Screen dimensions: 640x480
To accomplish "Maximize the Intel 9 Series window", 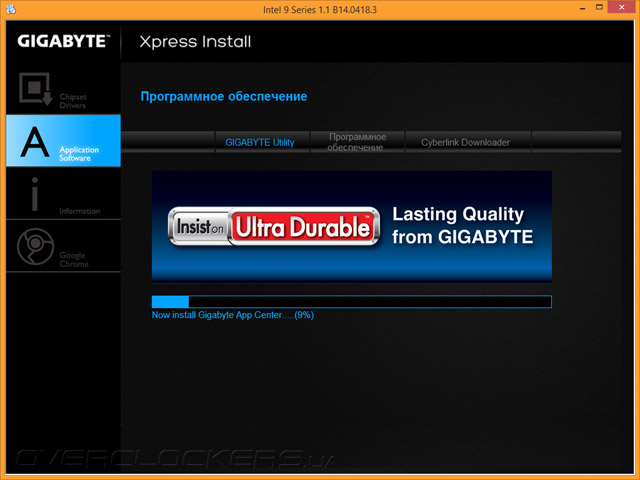I will (x=599, y=7).
